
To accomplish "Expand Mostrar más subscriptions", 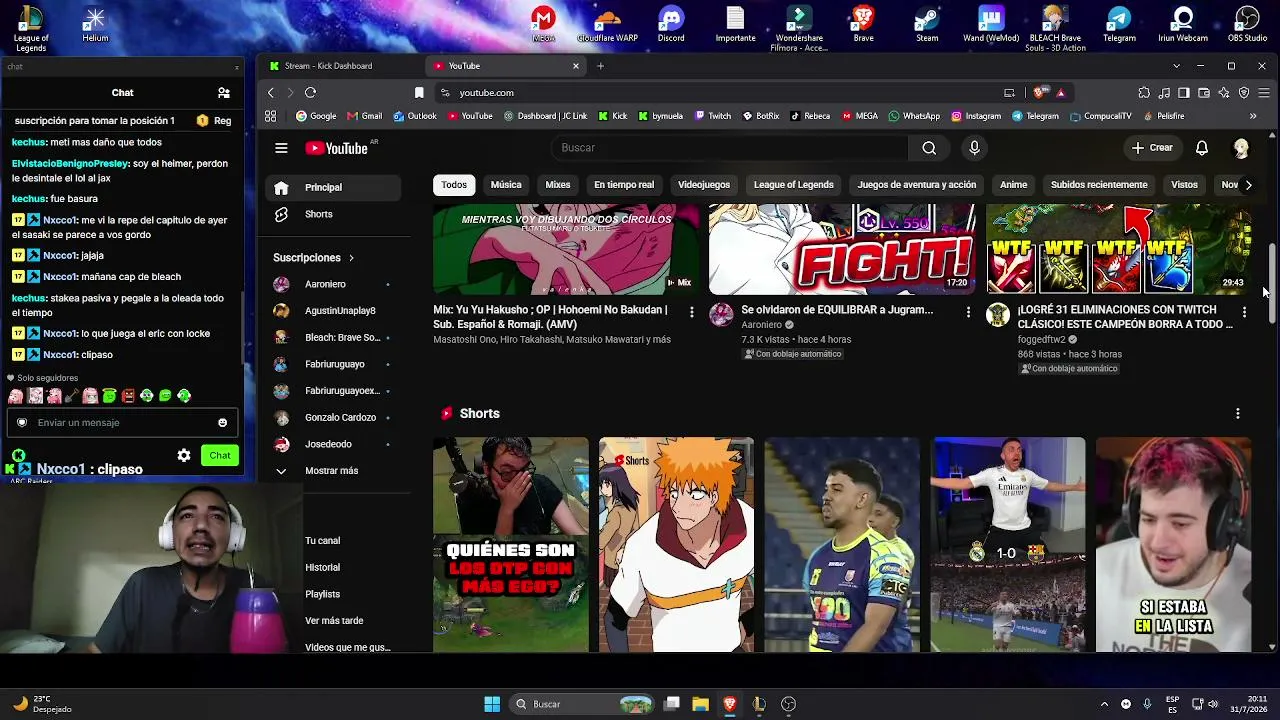I will pyautogui.click(x=333, y=471).
